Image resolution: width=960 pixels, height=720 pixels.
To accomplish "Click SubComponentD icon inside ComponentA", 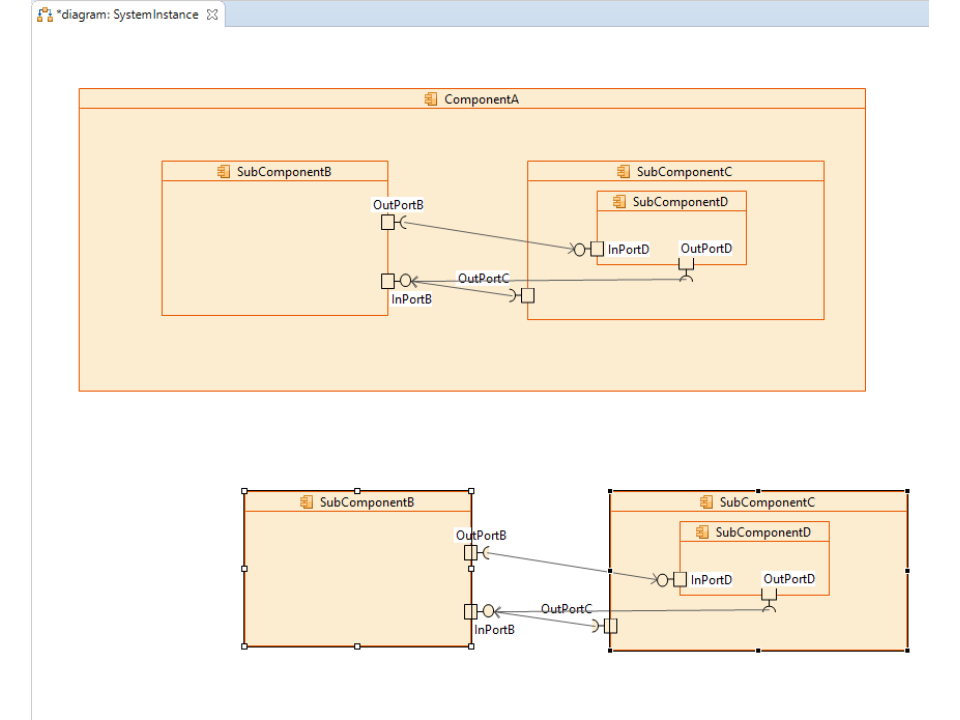I will (x=620, y=202).
